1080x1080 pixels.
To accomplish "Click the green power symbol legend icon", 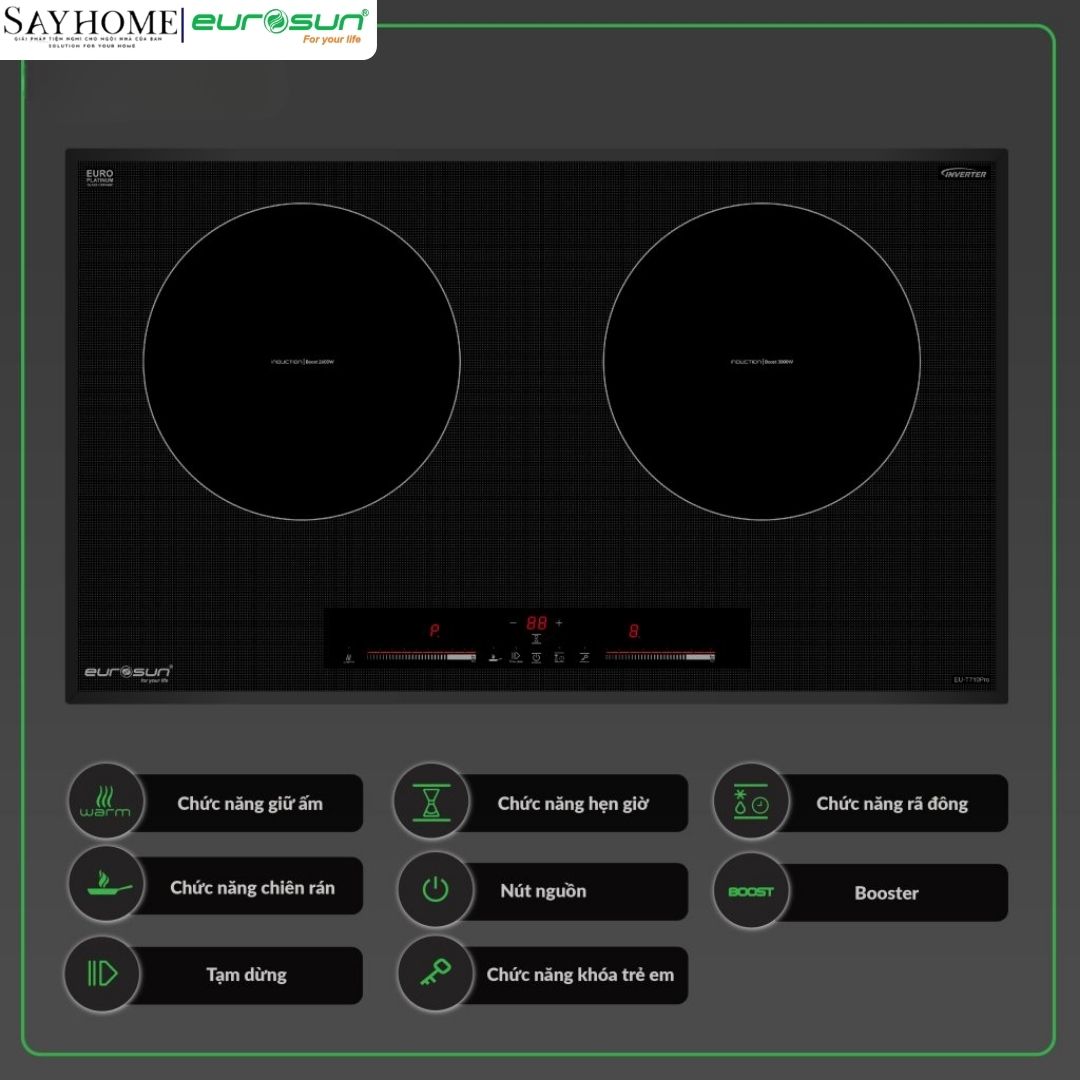I will (435, 890).
